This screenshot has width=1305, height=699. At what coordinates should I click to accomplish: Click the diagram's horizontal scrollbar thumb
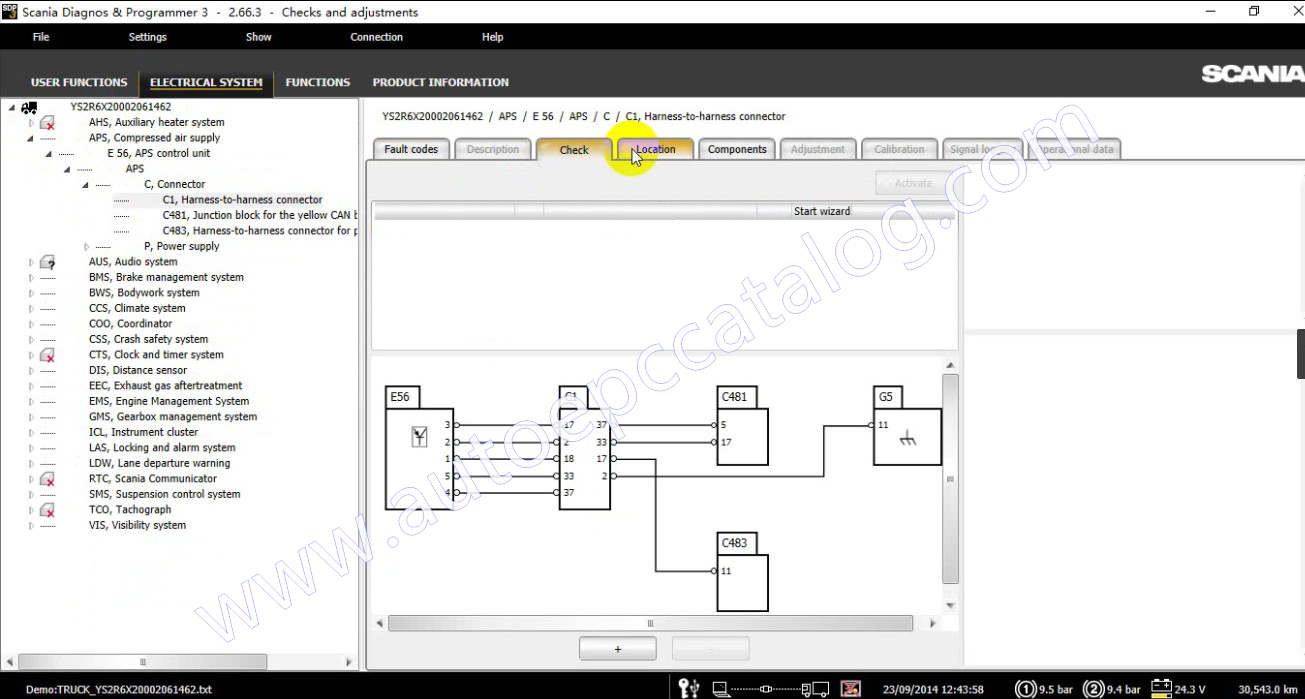tap(650, 623)
